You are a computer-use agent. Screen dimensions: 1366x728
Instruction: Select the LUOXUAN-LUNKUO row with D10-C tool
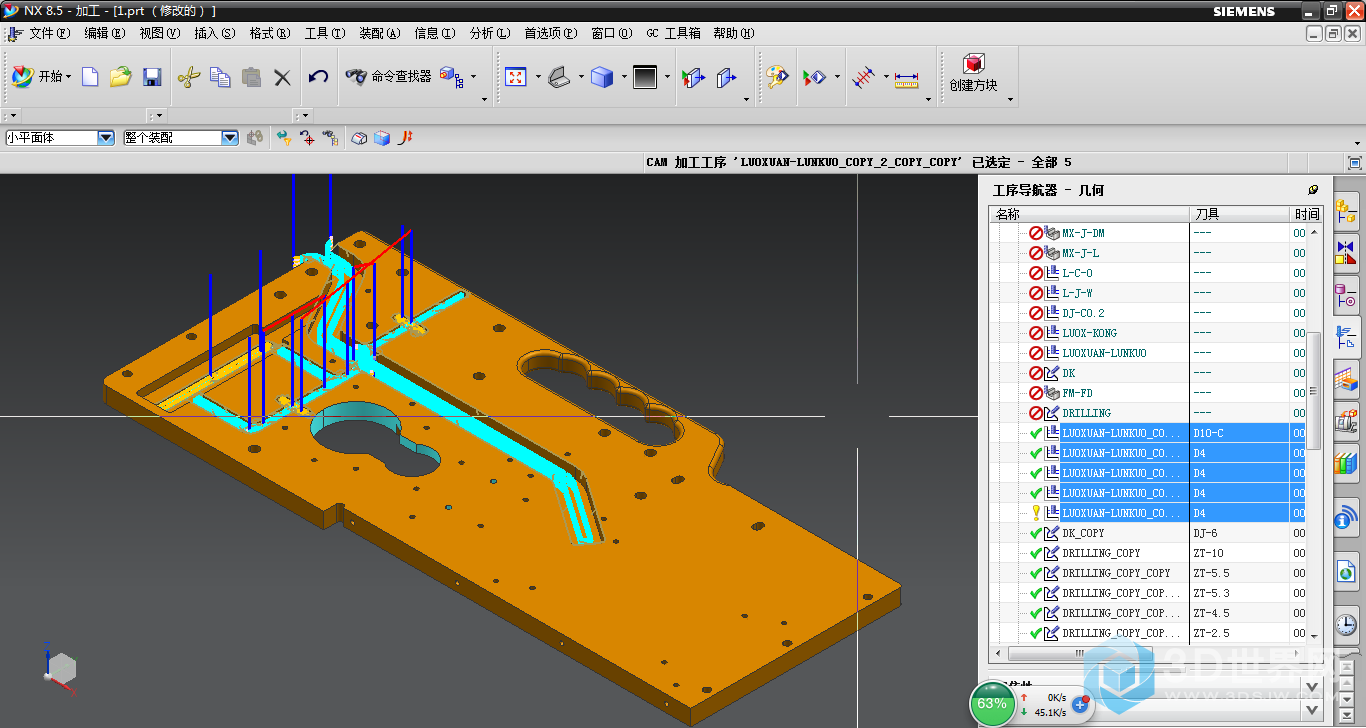[x=1147, y=433]
